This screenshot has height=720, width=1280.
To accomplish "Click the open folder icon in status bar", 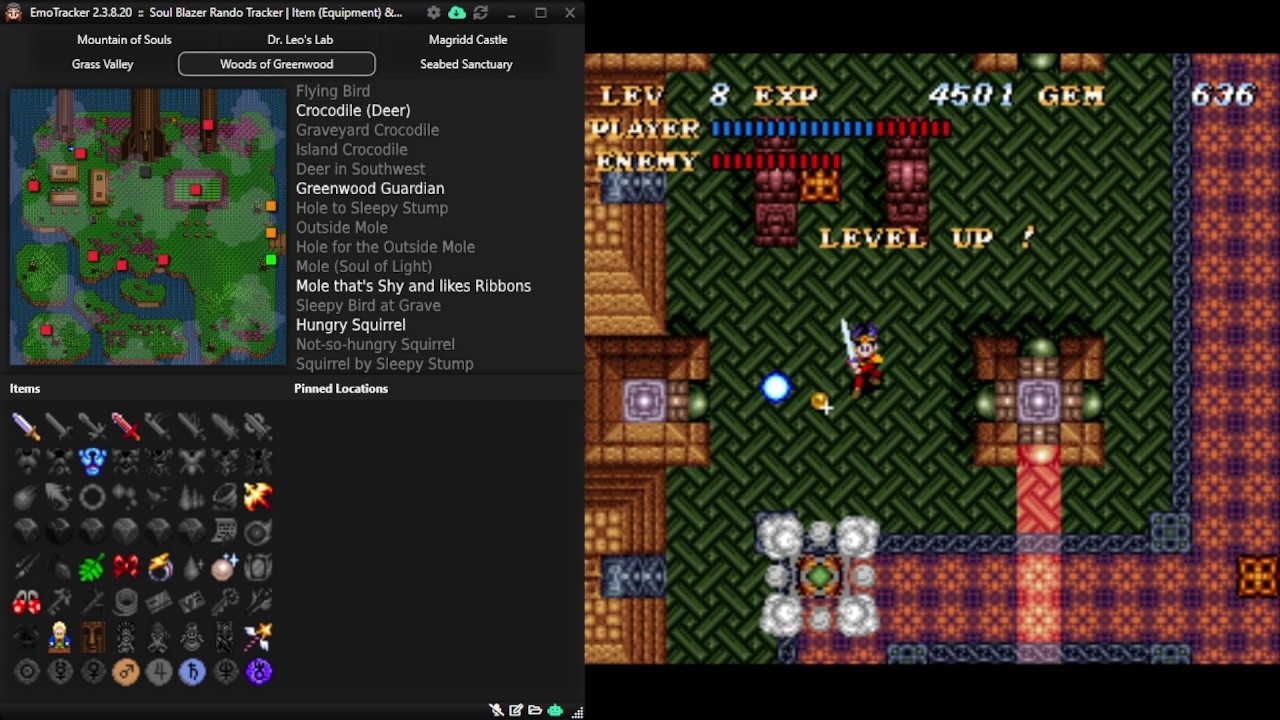I will pos(535,711).
